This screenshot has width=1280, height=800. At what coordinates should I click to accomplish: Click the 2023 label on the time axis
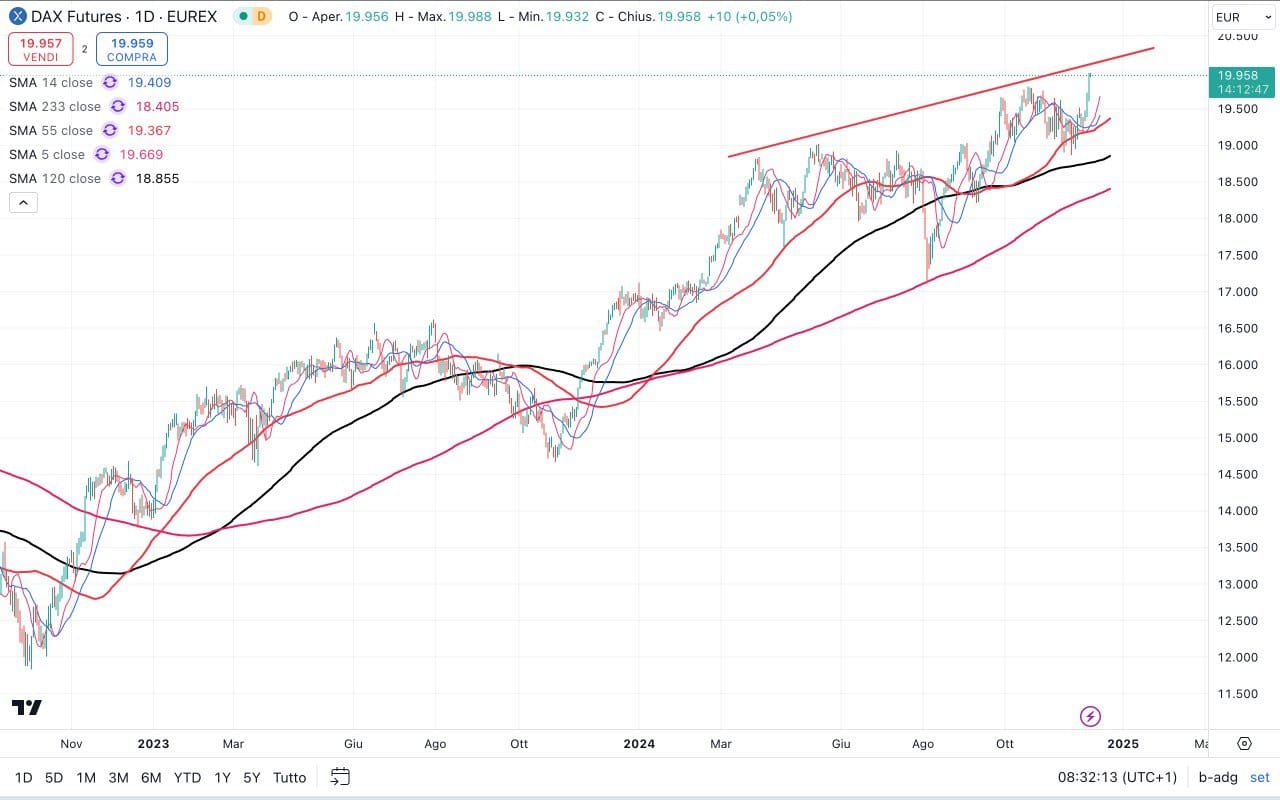(153, 744)
